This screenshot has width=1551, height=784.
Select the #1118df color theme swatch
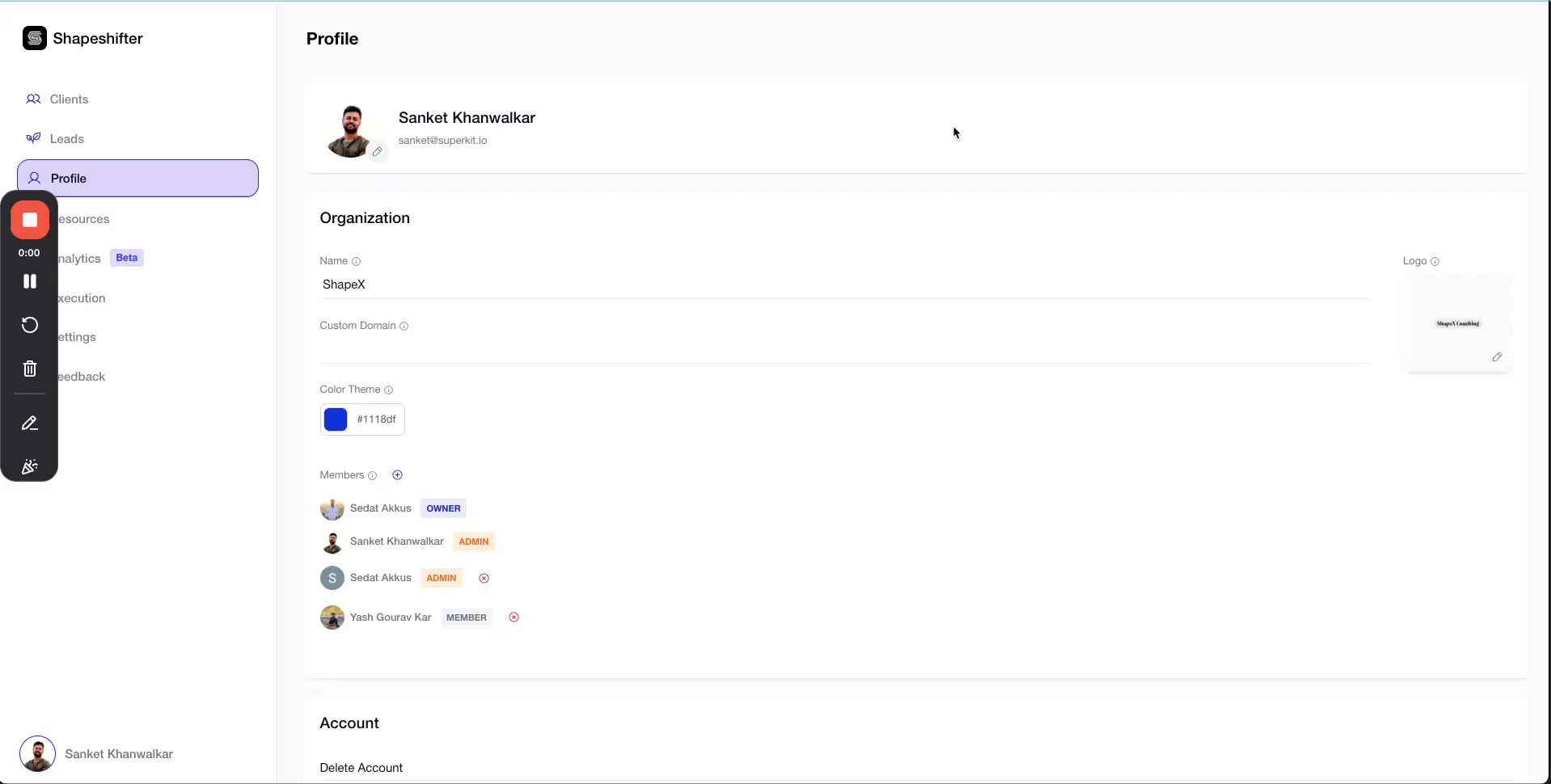coord(335,419)
